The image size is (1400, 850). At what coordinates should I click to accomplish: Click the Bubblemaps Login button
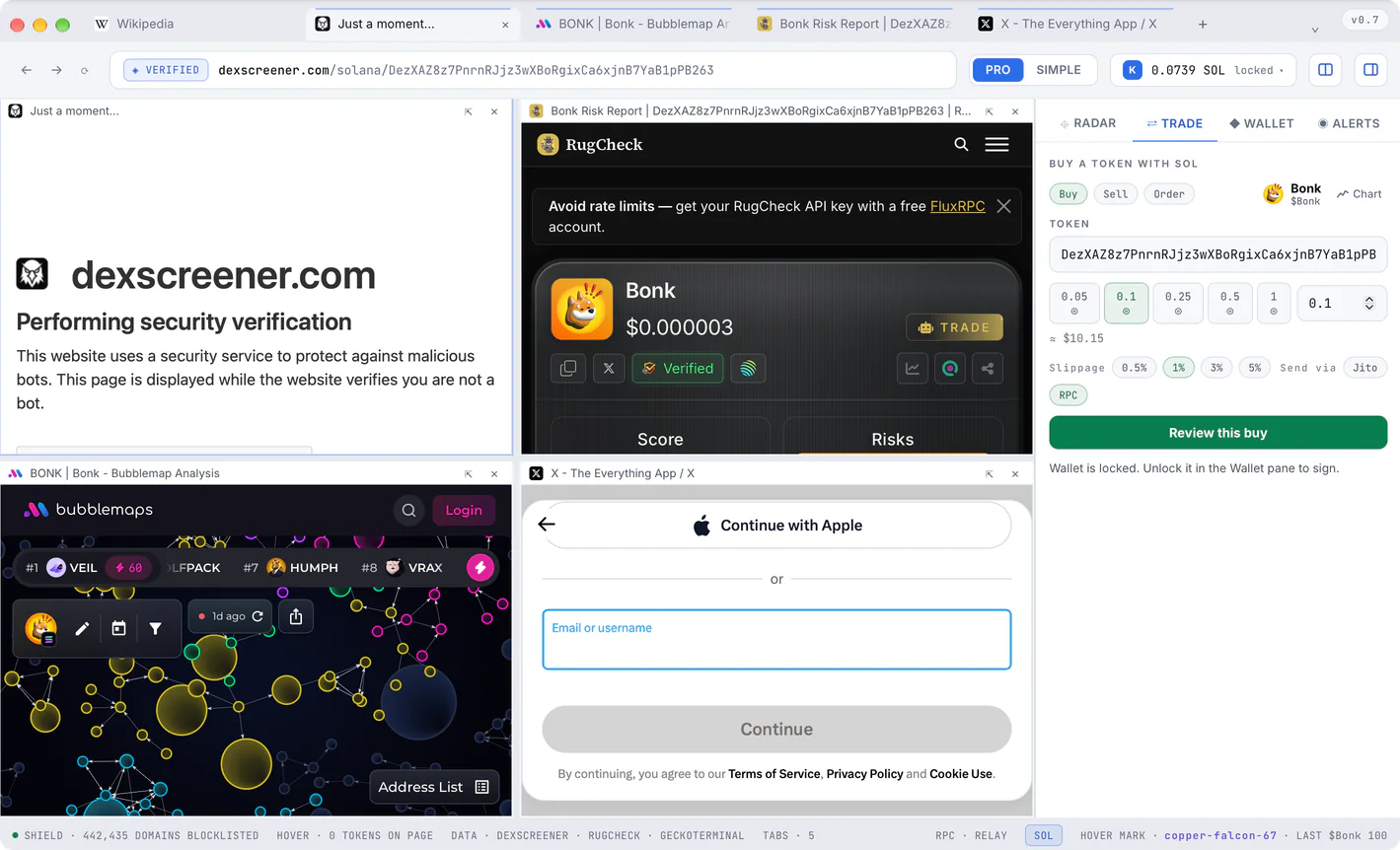pos(464,510)
